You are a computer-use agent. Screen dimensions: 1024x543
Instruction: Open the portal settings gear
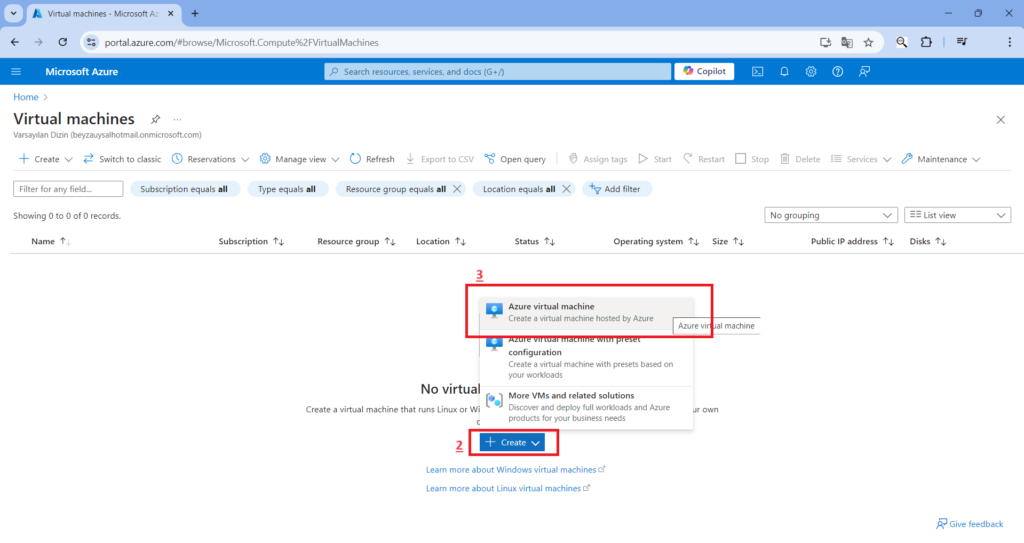coord(811,72)
